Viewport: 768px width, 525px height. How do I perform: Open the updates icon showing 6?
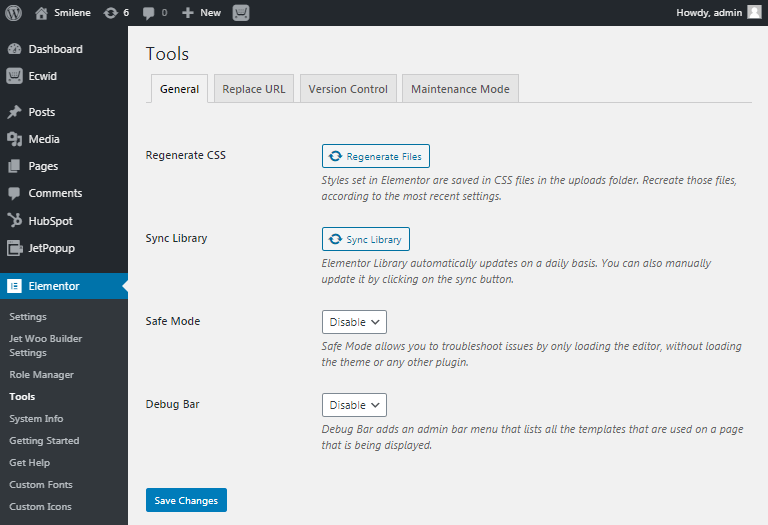[111, 13]
